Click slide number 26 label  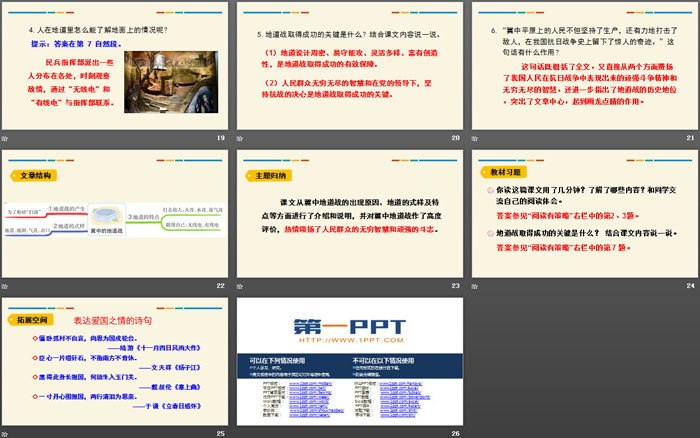455,433
